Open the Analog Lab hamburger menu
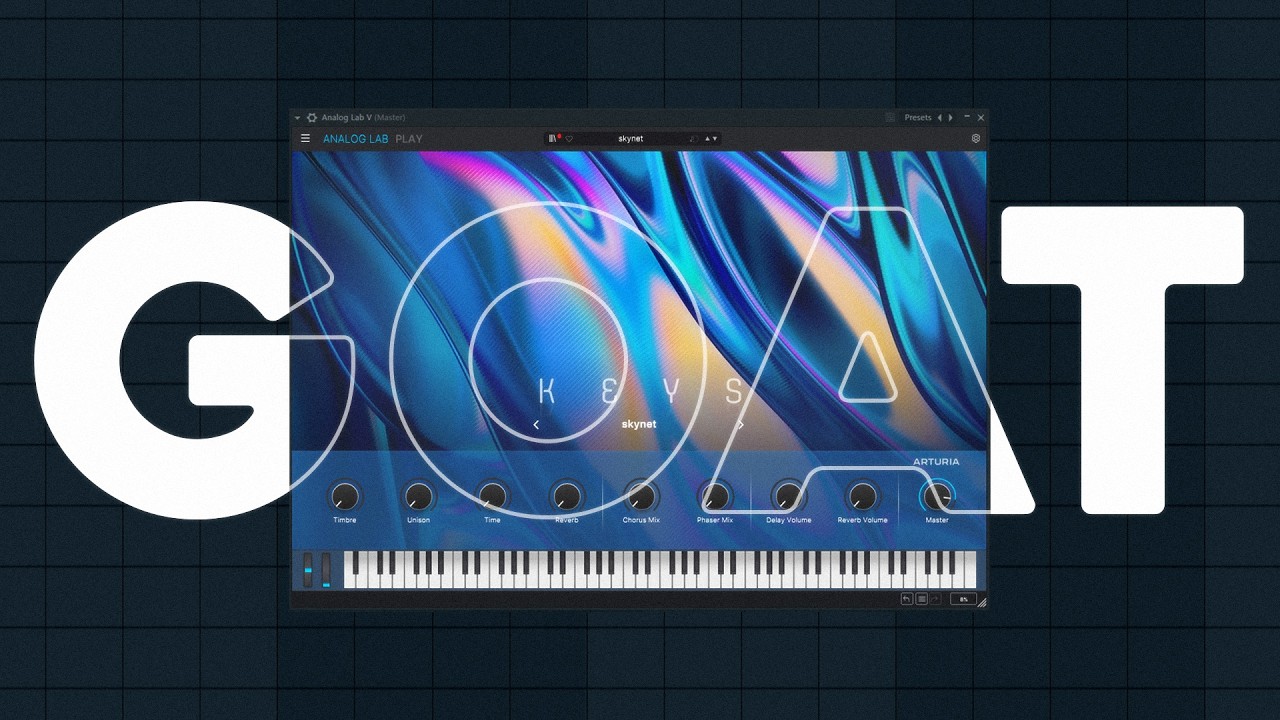Viewport: 1280px width, 720px height. [305, 139]
